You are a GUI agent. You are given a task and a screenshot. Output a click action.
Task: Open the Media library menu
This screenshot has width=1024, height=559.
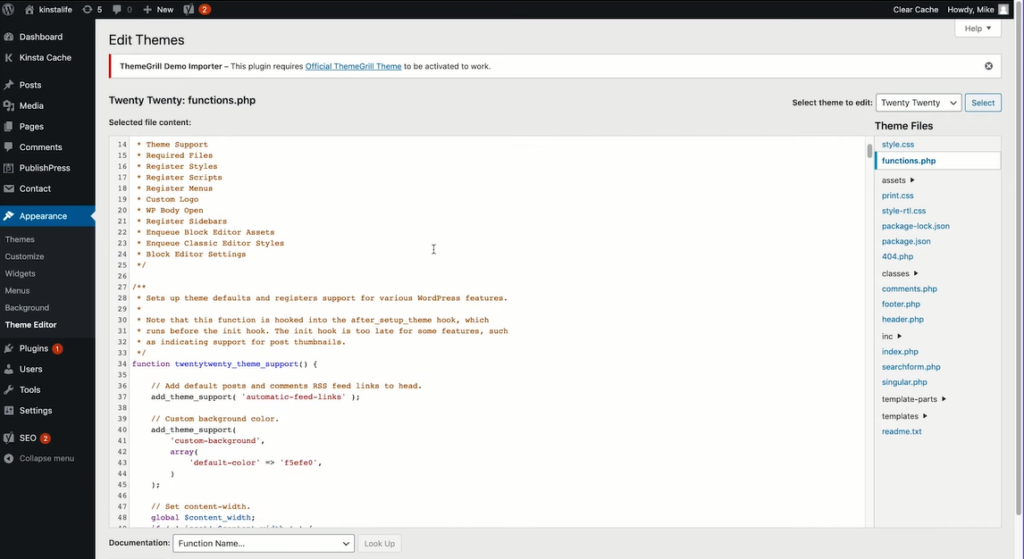pos(31,105)
